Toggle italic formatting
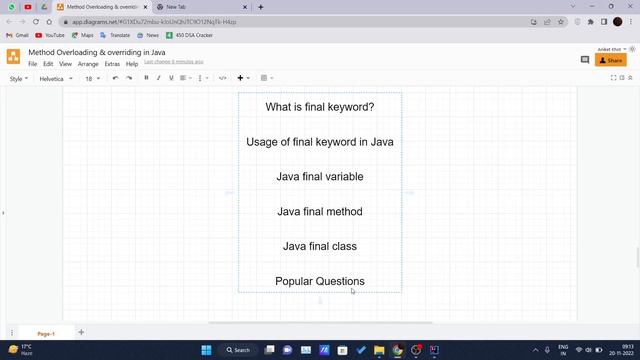 point(158,78)
